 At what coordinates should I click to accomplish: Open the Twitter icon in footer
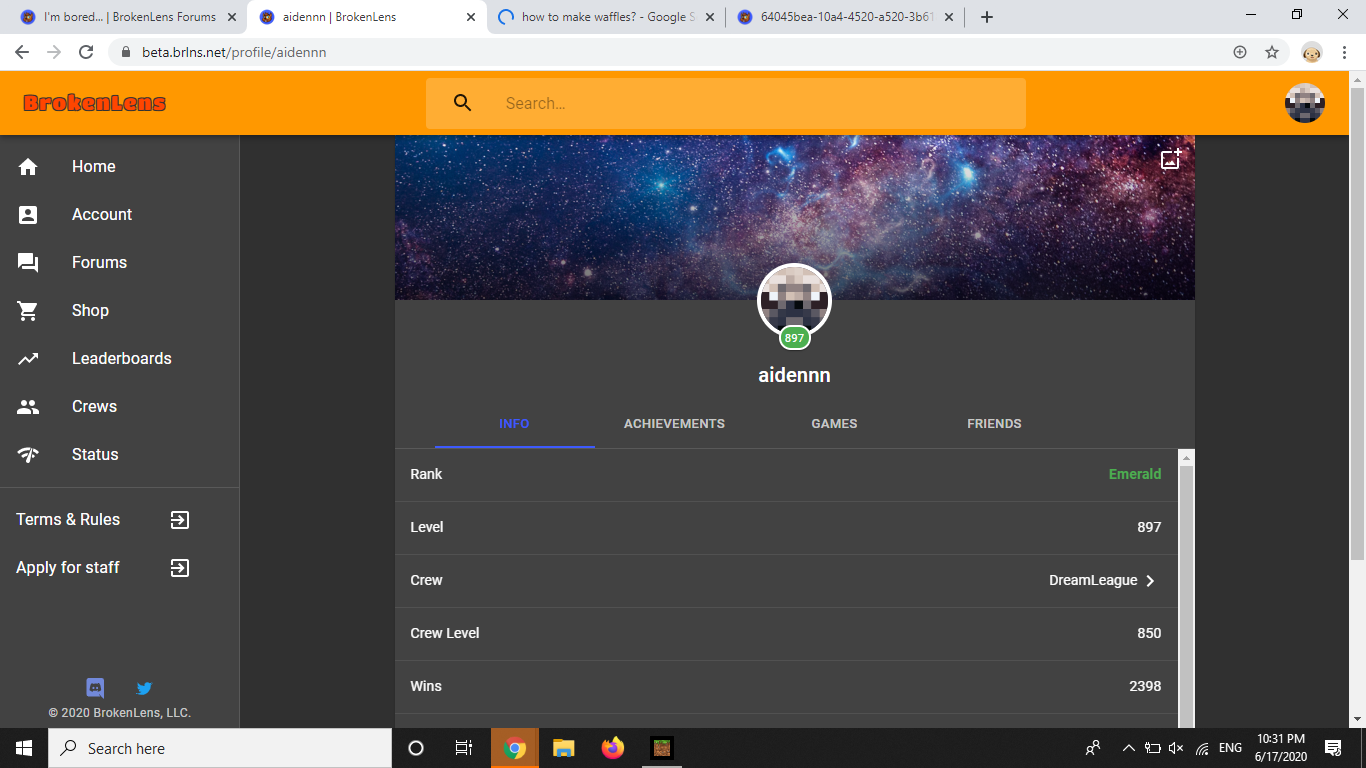[144, 688]
